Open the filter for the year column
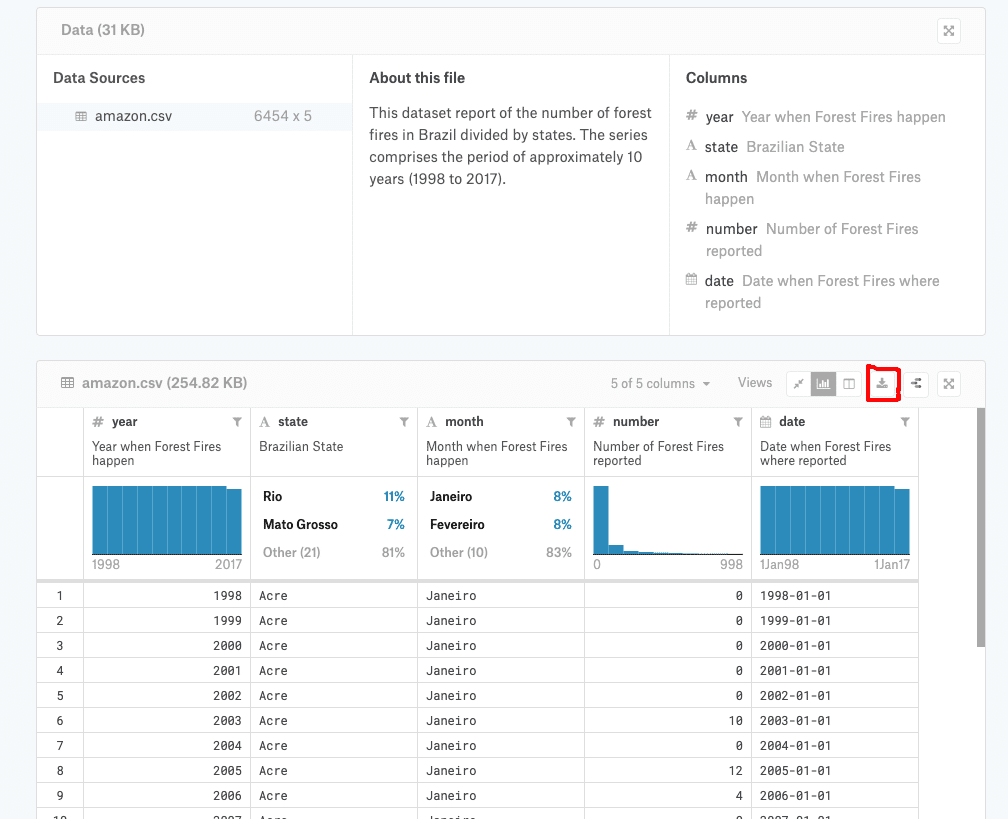The height and width of the screenshot is (819, 1008). pyautogui.click(x=237, y=422)
